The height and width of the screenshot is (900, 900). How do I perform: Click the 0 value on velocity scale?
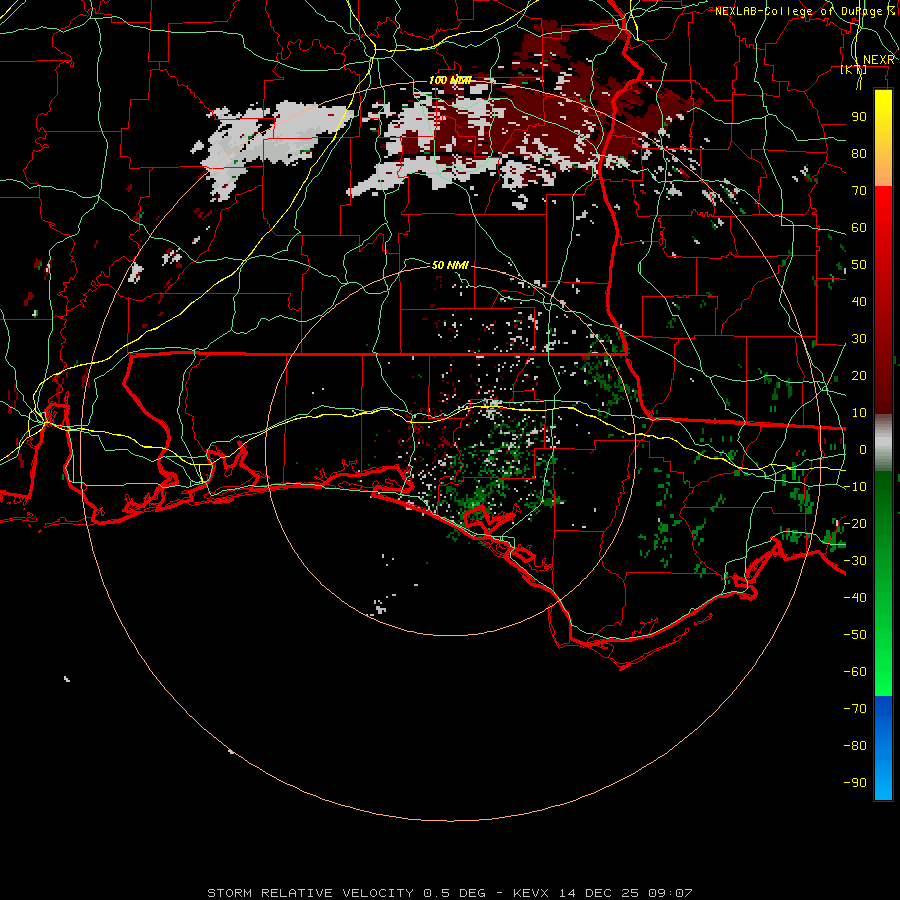coord(863,449)
